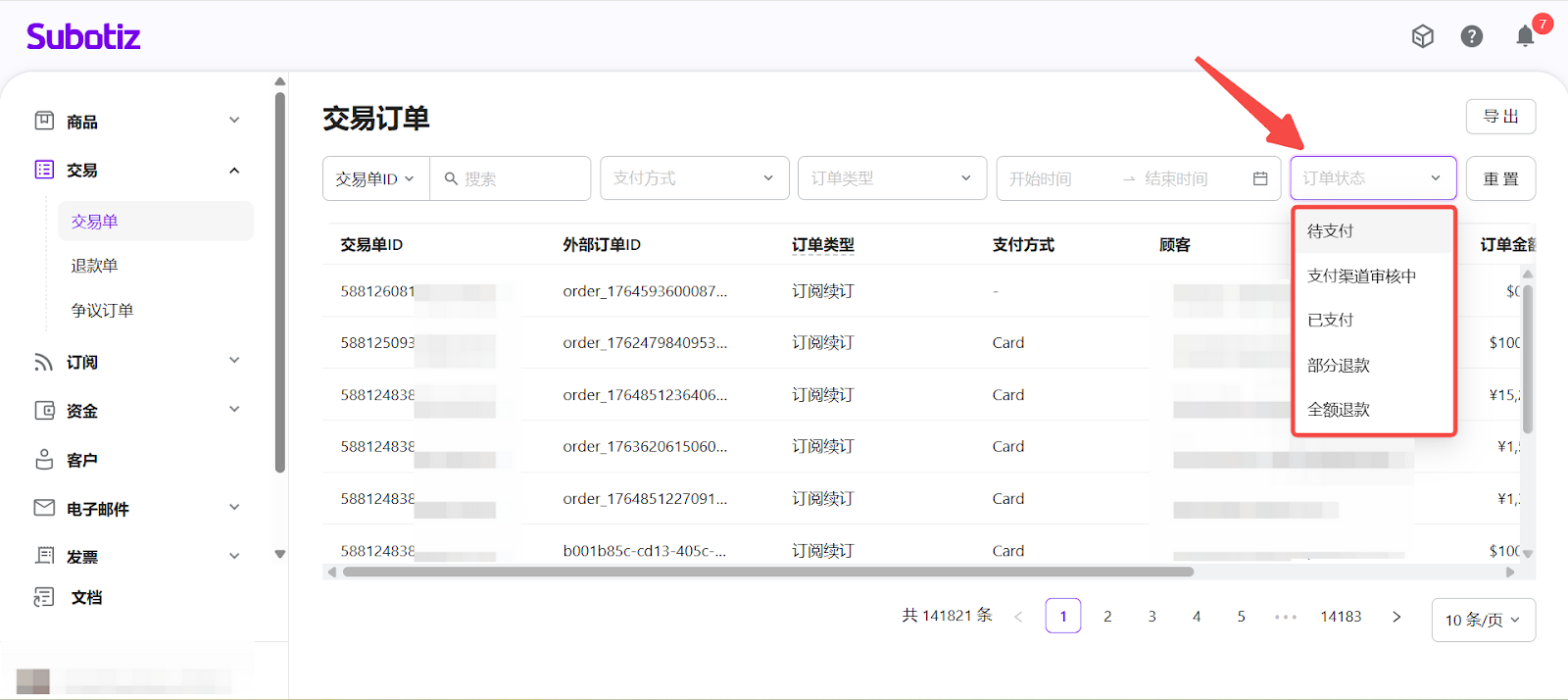Click the notification bell icon

click(1525, 36)
